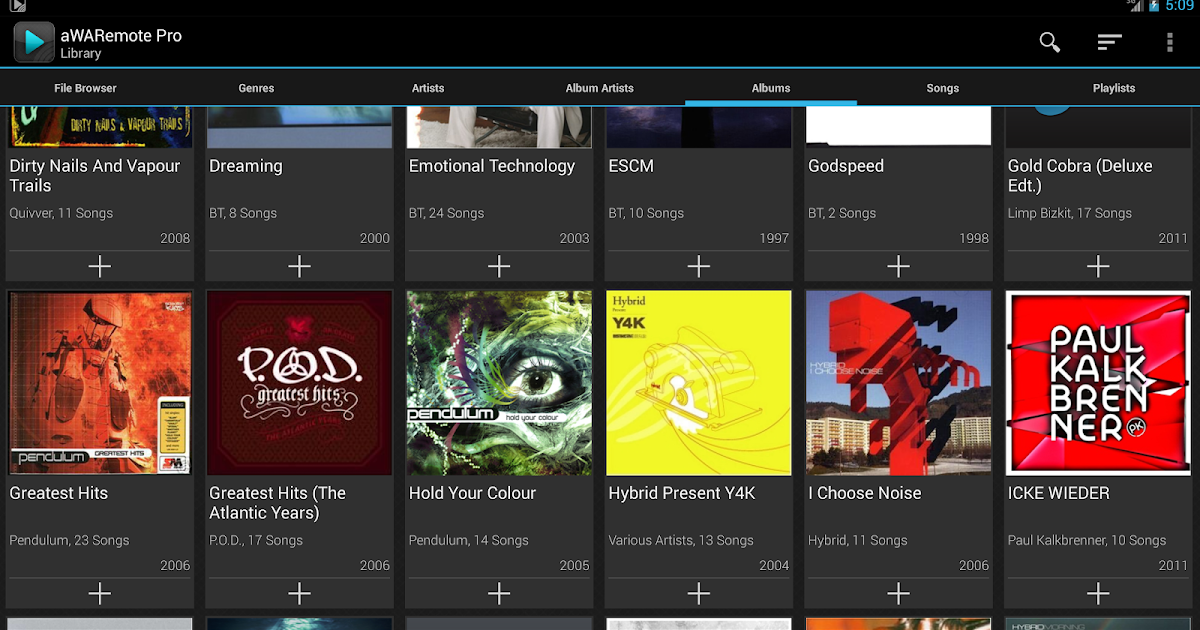The width and height of the screenshot is (1200, 630).
Task: Select the 'Gold Cobra (Deluxe Edt.)' title
Action: 1080,176
